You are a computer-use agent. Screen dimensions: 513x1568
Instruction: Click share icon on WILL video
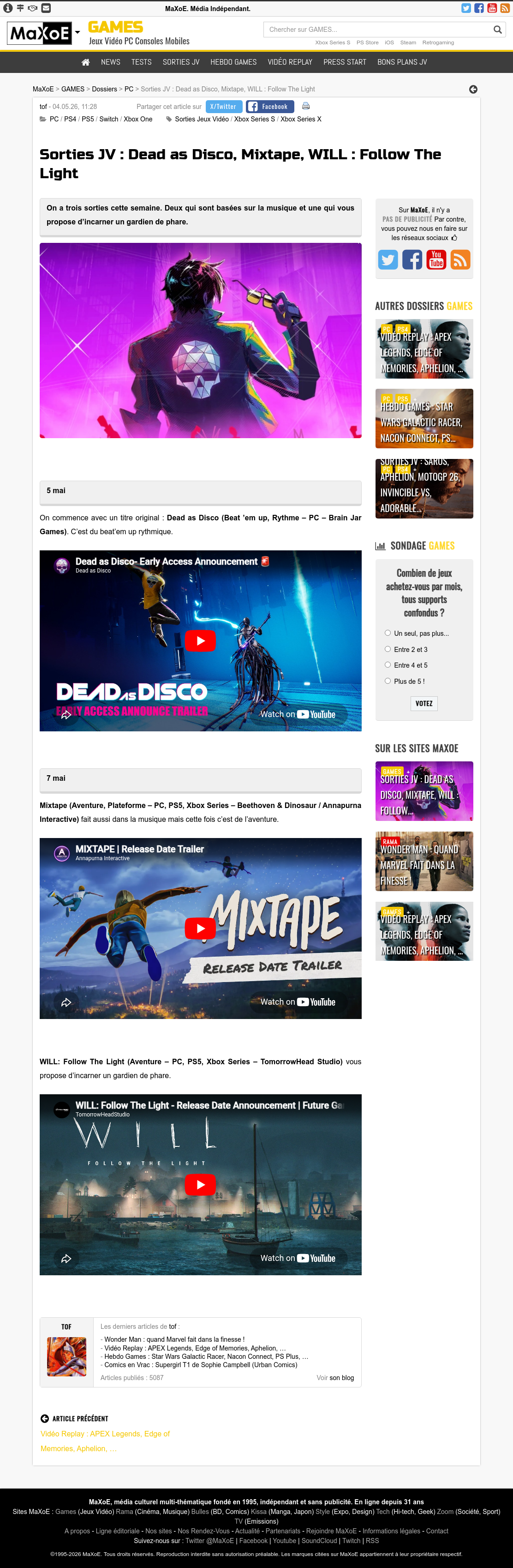pos(66,1258)
